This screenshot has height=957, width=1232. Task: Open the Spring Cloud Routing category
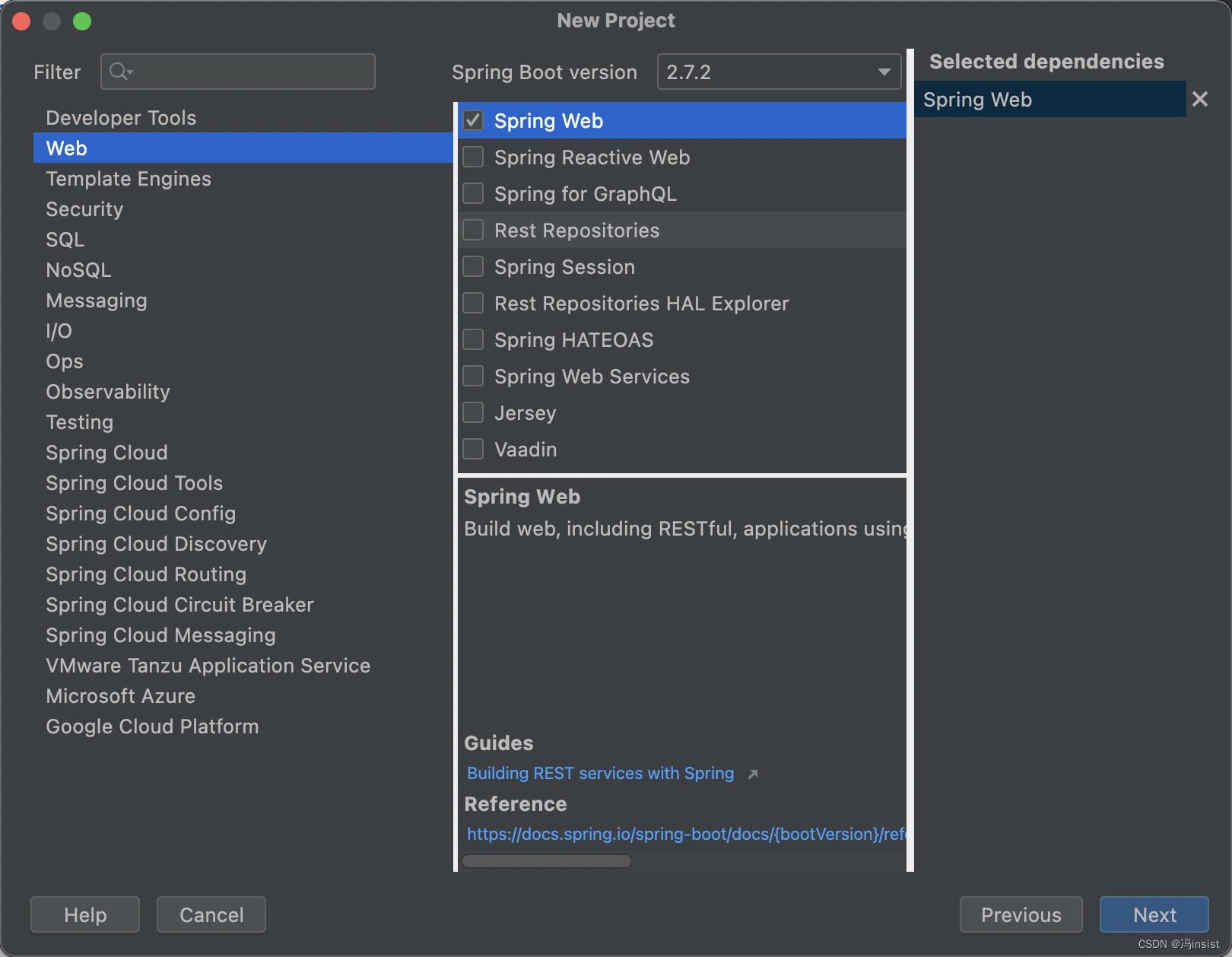146,574
